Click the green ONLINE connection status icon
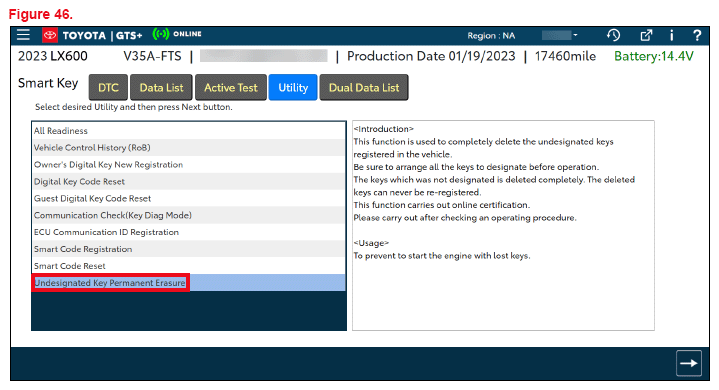 tap(160, 34)
